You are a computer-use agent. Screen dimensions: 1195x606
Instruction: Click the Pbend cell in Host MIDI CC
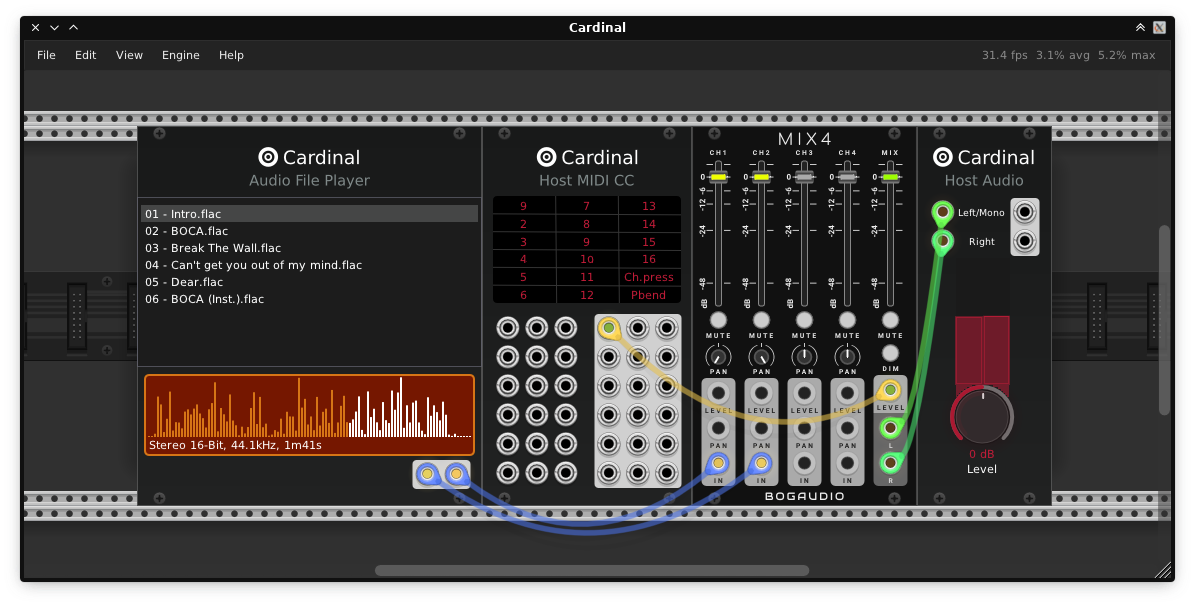coord(649,295)
